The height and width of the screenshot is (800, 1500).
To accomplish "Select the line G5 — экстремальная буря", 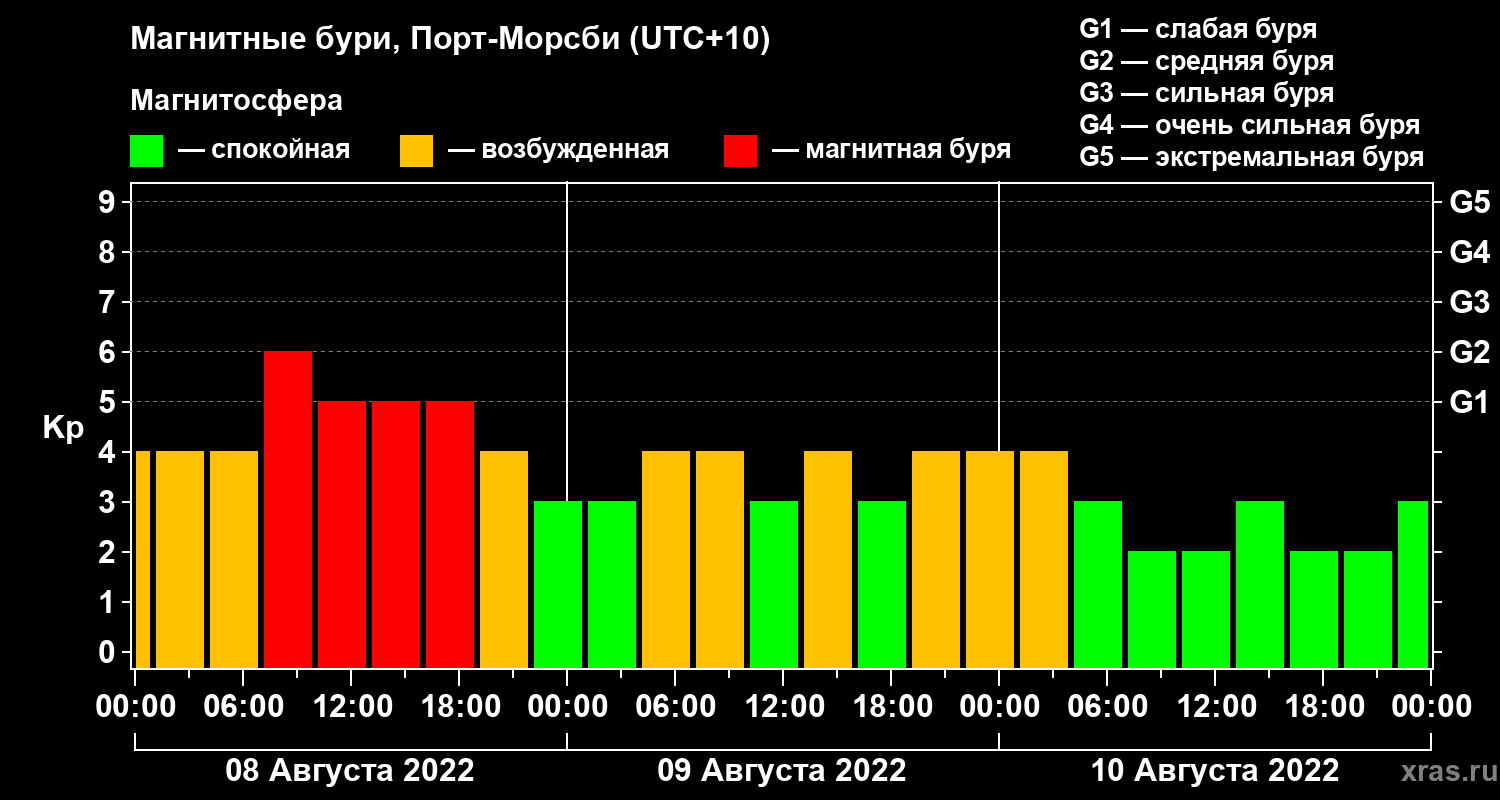I will pyautogui.click(x=1252, y=157).
